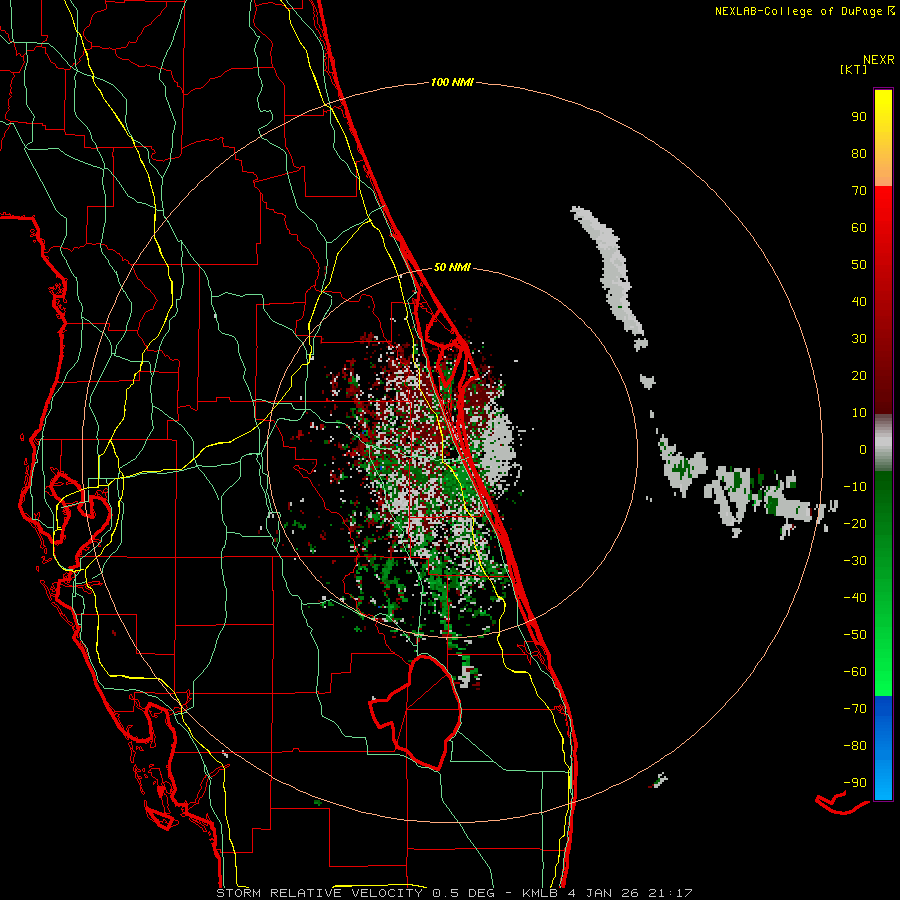Click the 40 value on velocity scale

click(x=859, y=302)
